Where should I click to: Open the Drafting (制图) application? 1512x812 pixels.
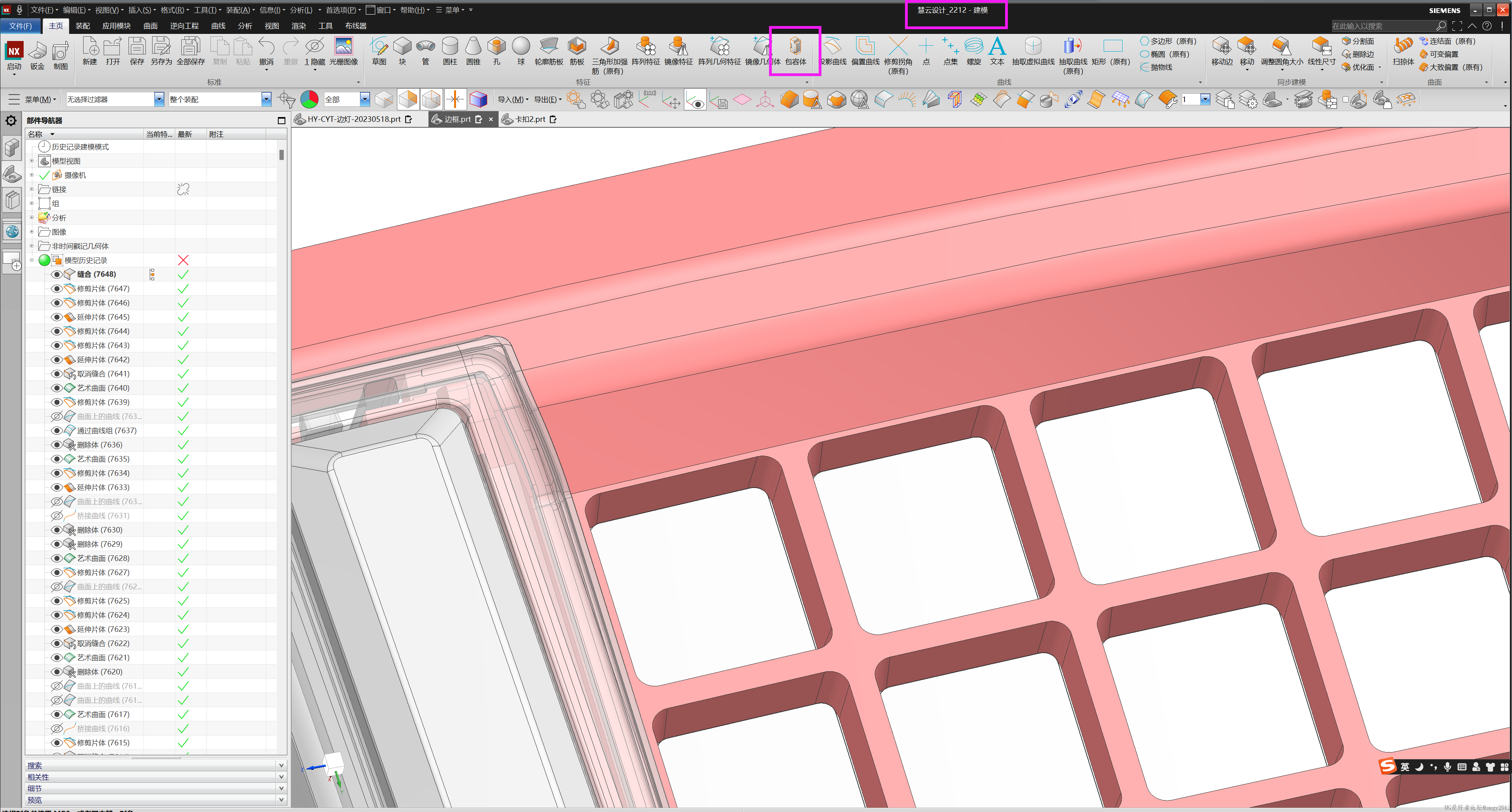(x=60, y=56)
